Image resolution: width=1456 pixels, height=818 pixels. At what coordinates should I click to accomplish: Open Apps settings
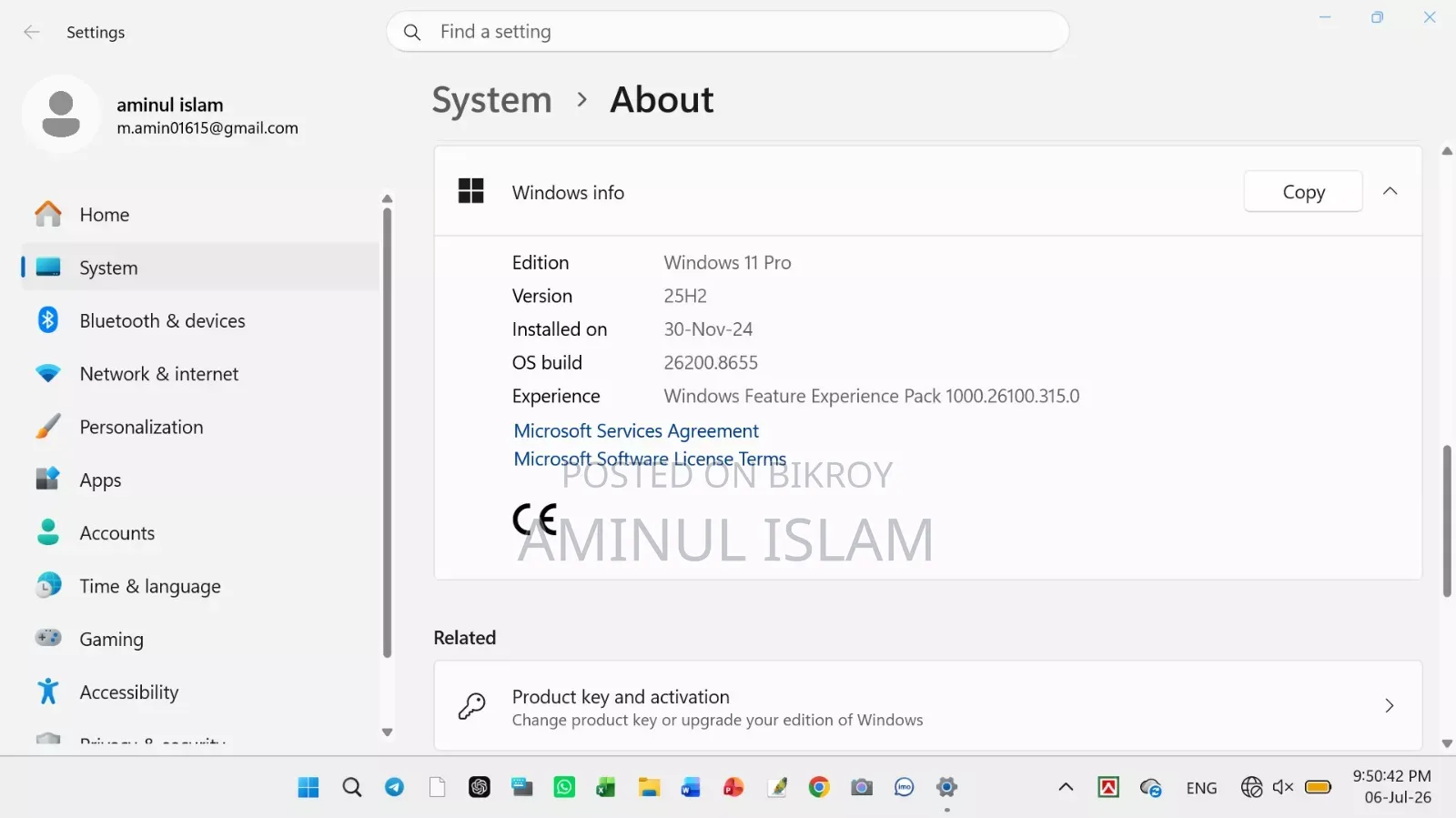(x=200, y=480)
